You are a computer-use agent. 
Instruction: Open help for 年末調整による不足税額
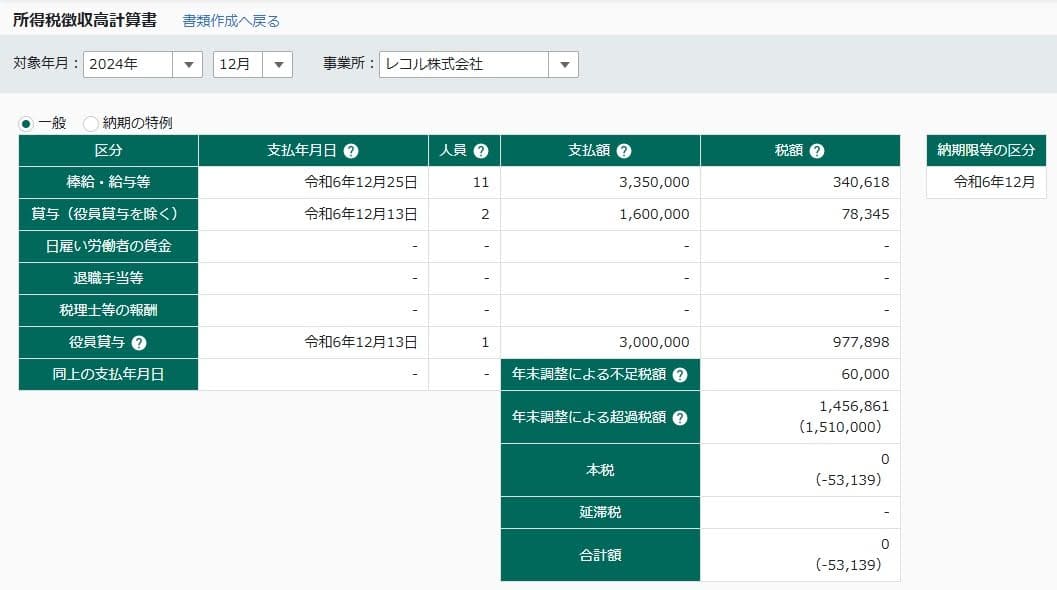coord(680,375)
